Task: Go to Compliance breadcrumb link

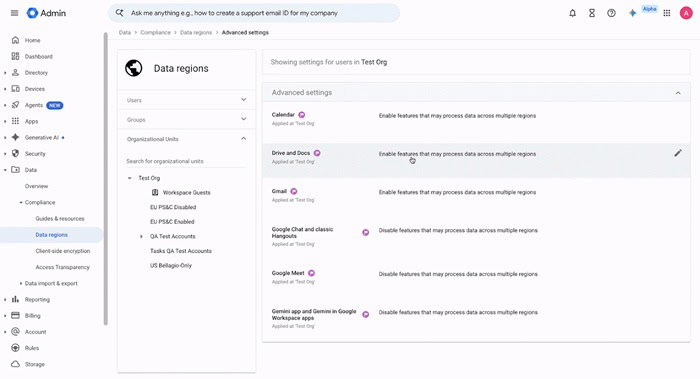Action: click(155, 33)
